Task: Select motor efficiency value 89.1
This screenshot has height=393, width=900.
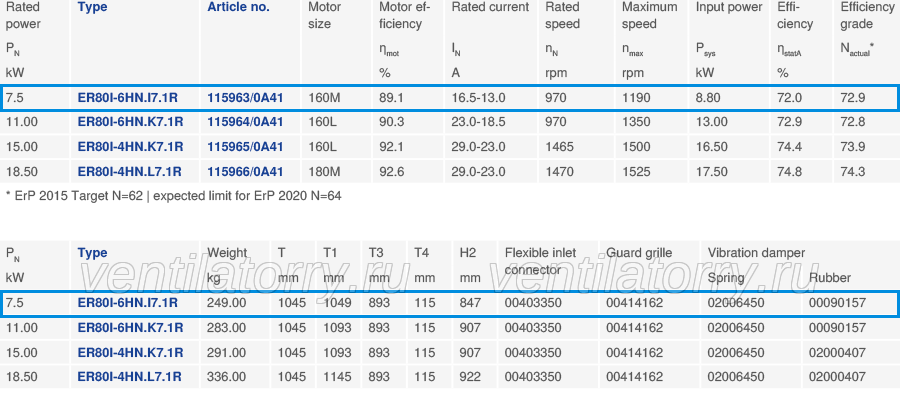Action: [391, 98]
